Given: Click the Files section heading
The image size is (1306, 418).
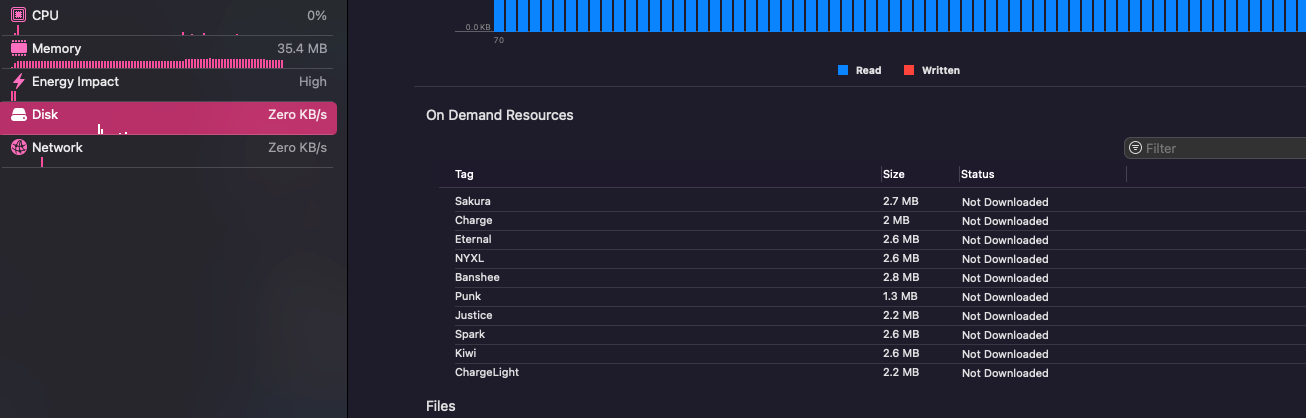Looking at the screenshot, I should pos(441,406).
